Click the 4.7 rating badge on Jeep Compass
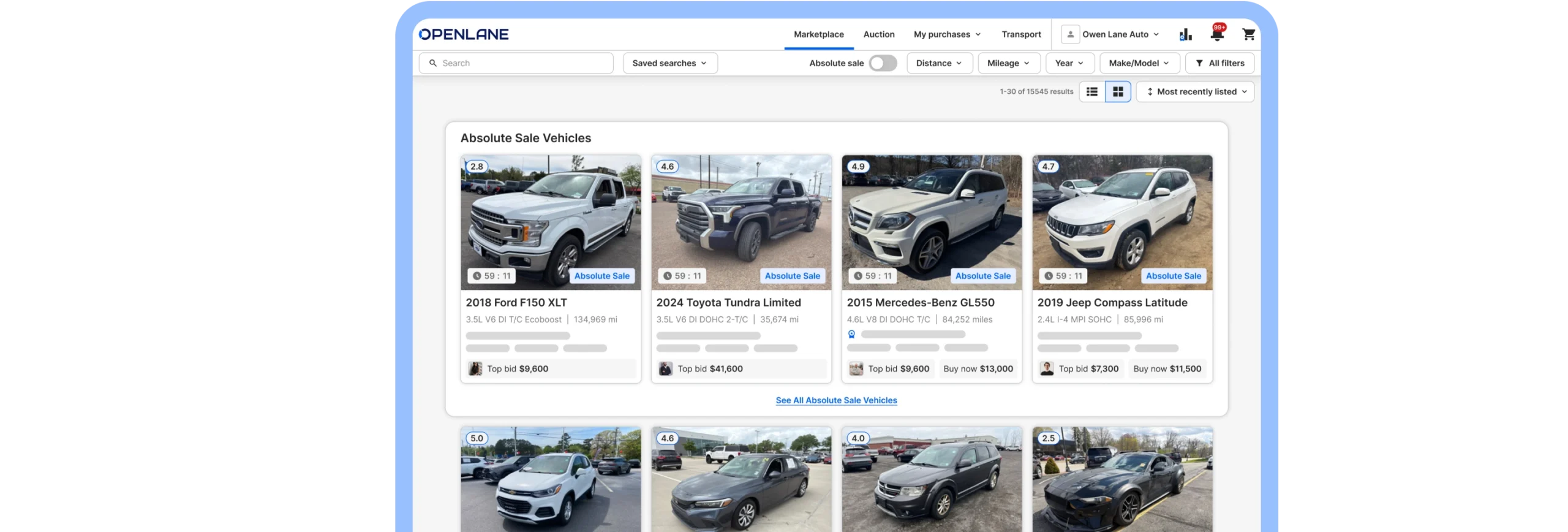Image resolution: width=1568 pixels, height=532 pixels. tap(1048, 167)
